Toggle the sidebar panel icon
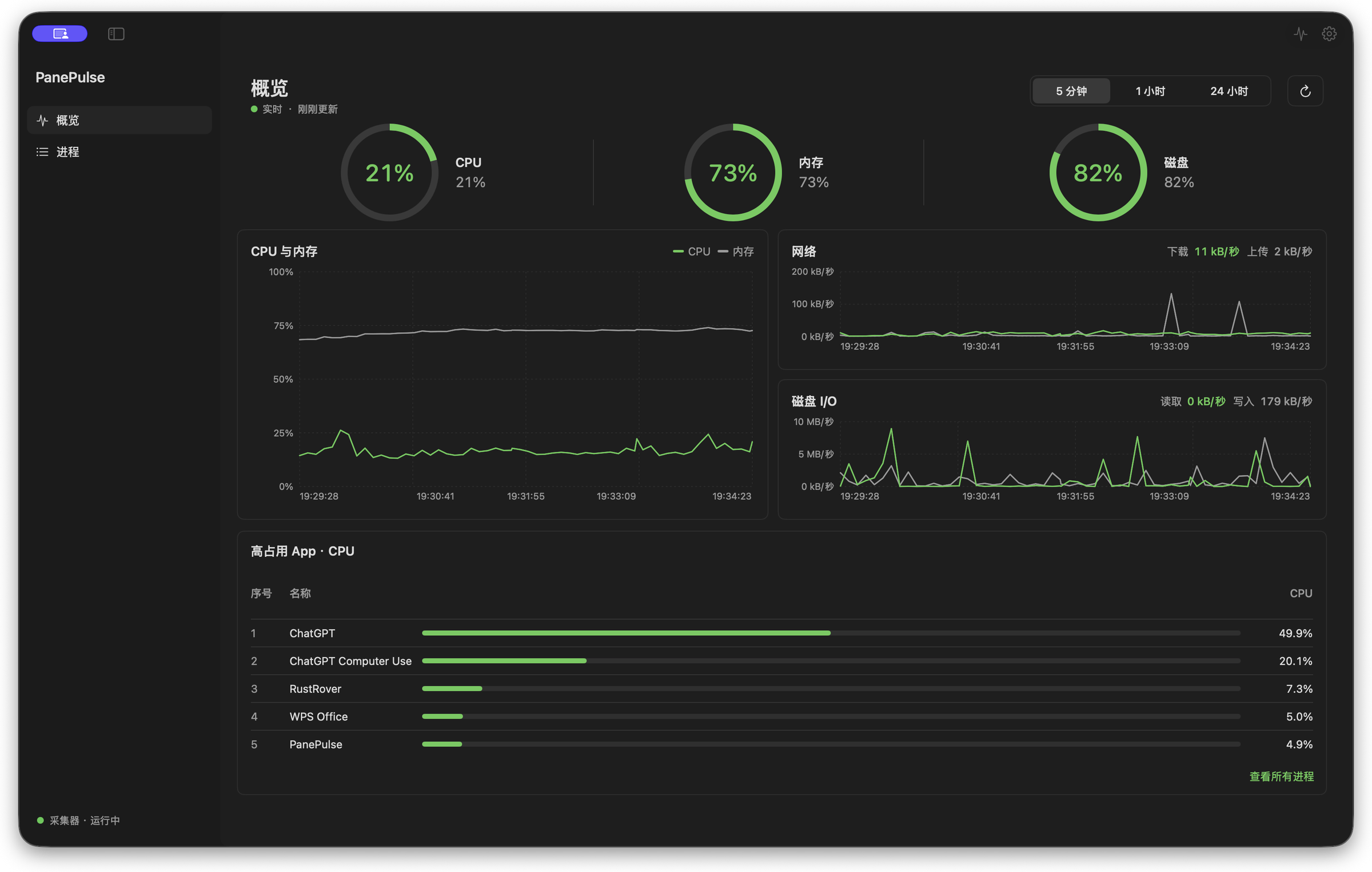1372x872 pixels. 116,34
